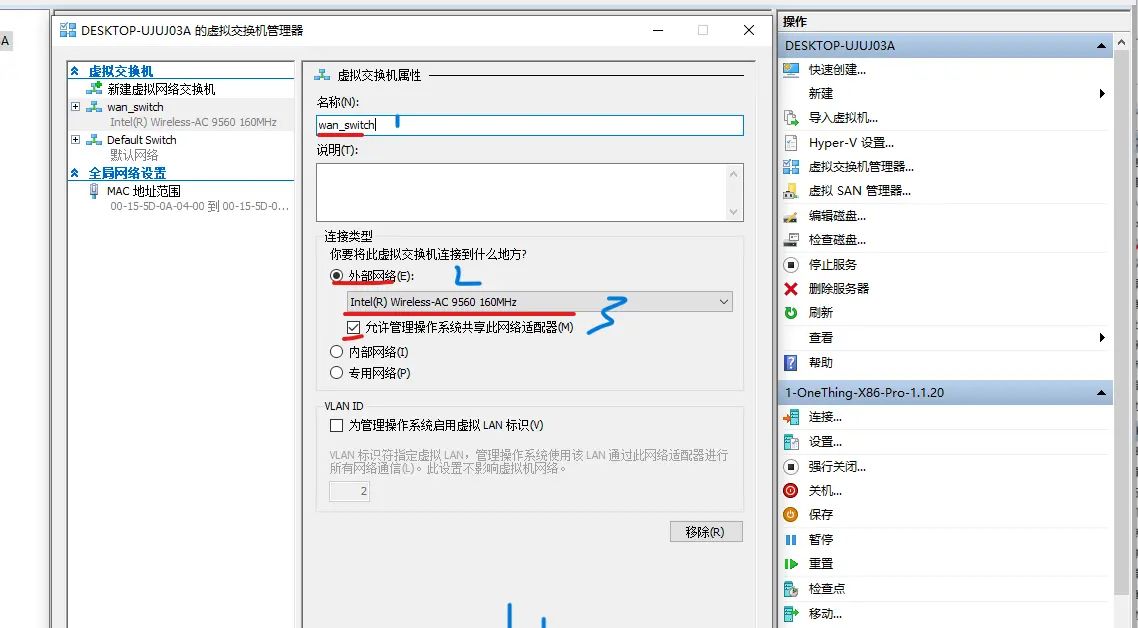Click the Hyper-V 设置 page icon
This screenshot has height=628, width=1138.
(x=791, y=142)
